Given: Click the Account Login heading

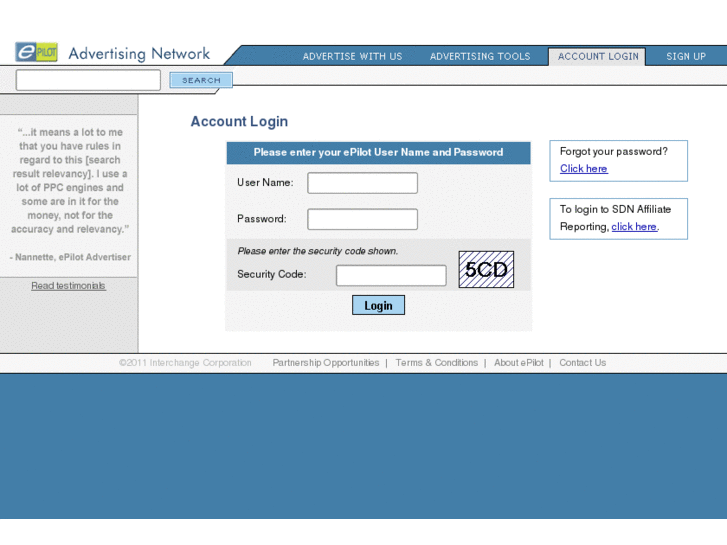Looking at the screenshot, I should point(239,122).
